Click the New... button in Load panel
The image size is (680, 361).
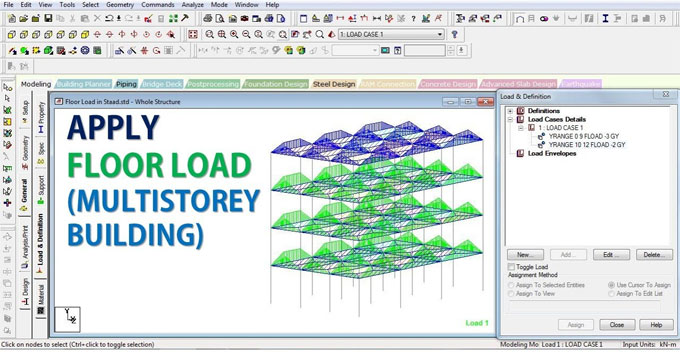point(525,255)
